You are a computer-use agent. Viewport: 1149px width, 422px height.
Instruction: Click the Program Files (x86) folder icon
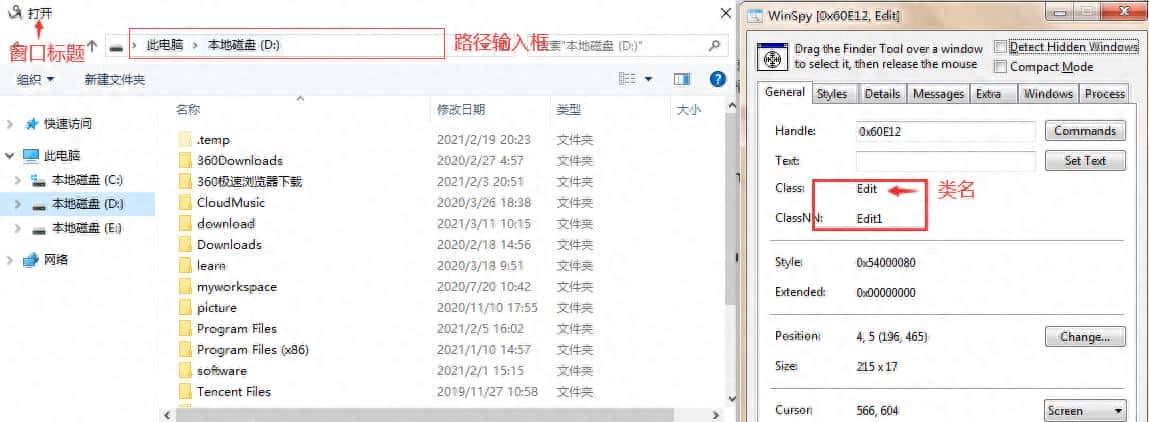185,350
